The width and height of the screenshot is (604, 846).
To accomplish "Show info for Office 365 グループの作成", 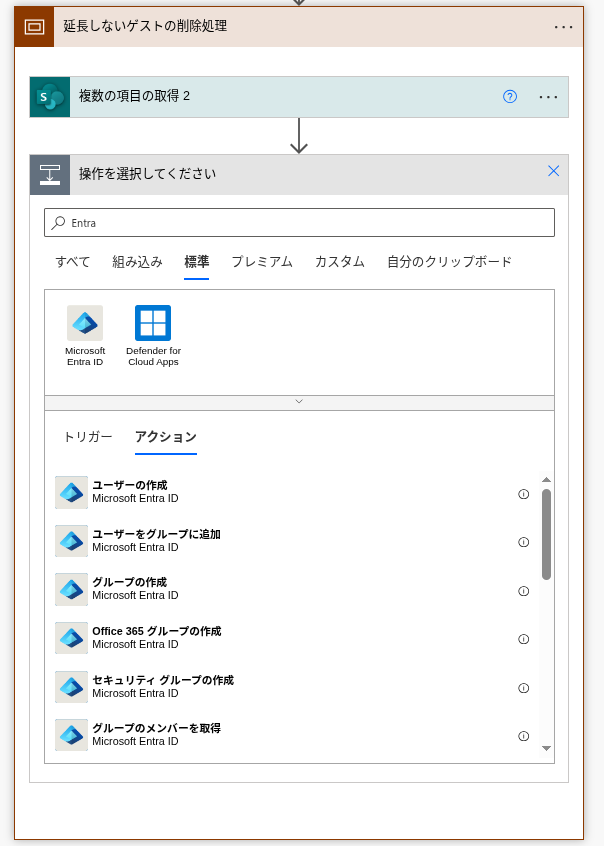I will pos(524,639).
